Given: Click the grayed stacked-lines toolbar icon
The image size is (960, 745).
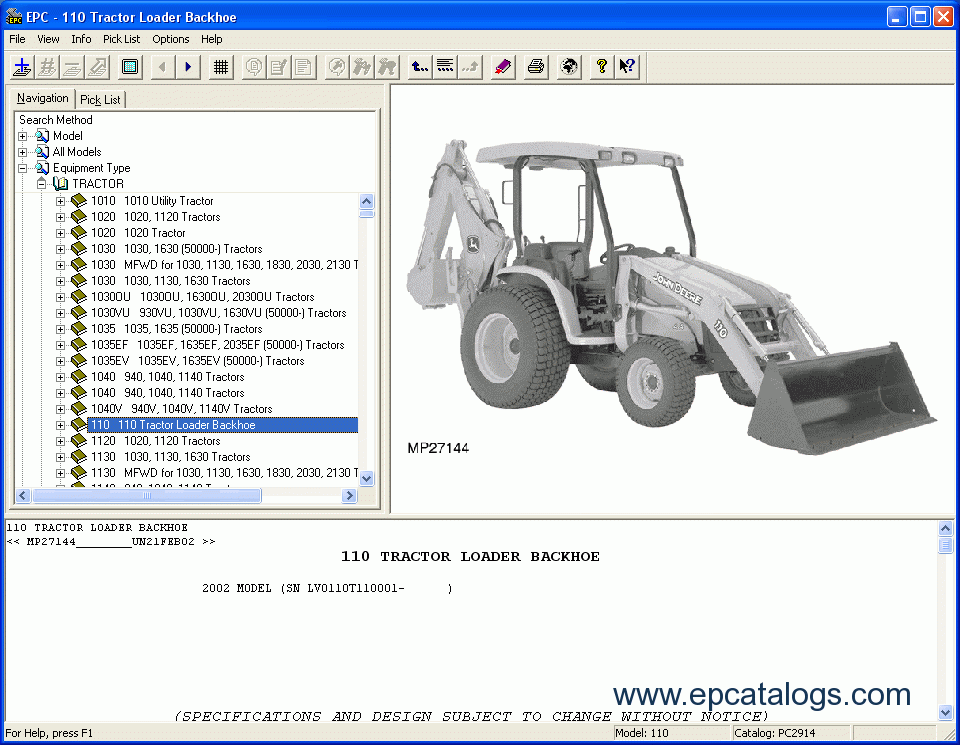Looking at the screenshot, I should [x=72, y=67].
